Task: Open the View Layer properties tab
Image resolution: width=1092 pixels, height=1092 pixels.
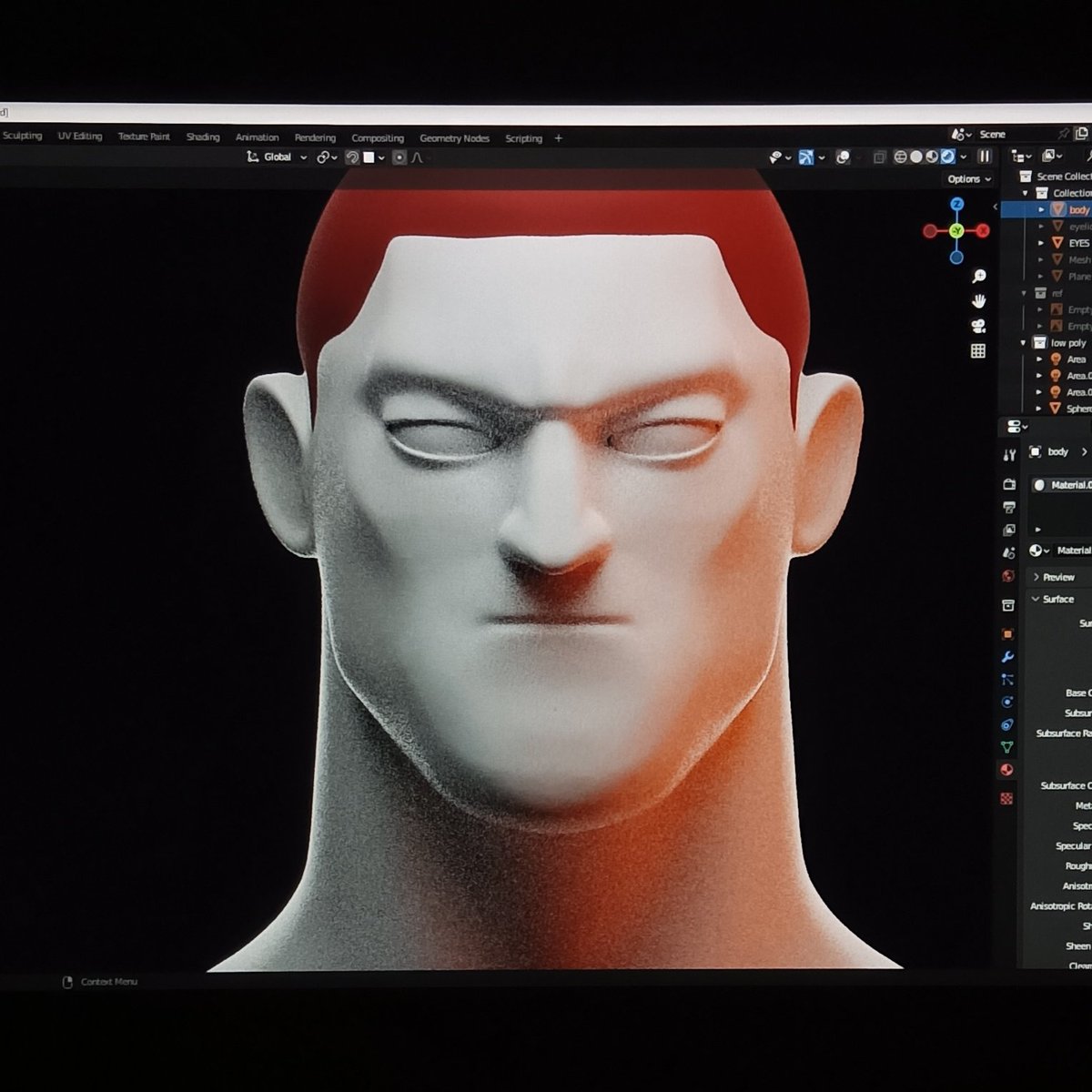Action: coord(1009,531)
